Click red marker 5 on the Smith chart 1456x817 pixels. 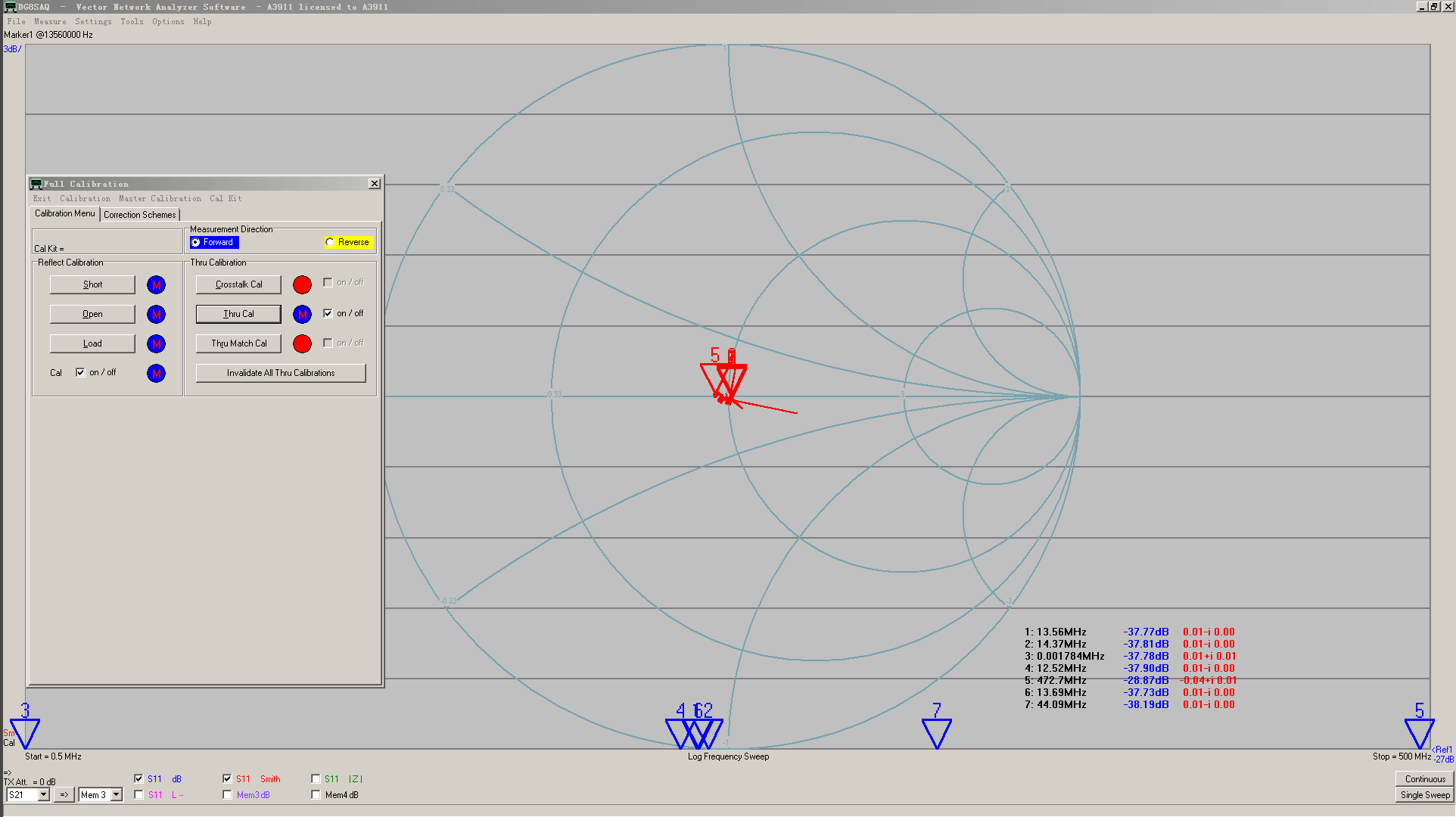point(714,374)
